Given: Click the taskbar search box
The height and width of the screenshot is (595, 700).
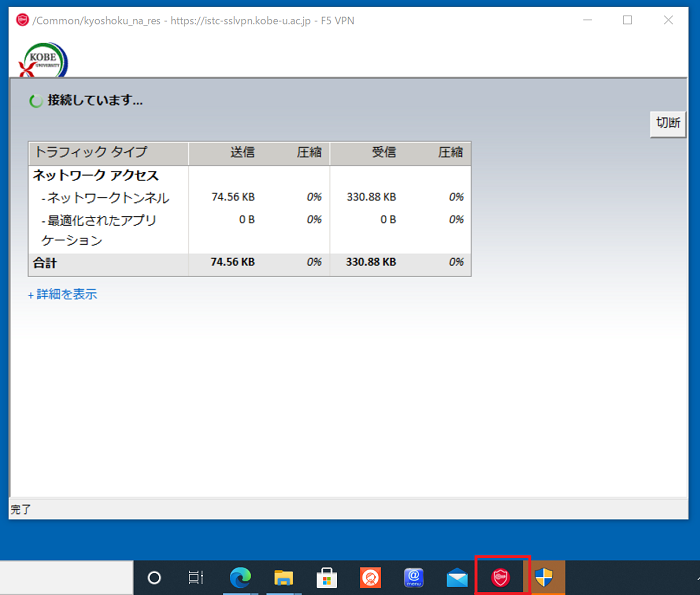Looking at the screenshot, I should tap(67, 578).
